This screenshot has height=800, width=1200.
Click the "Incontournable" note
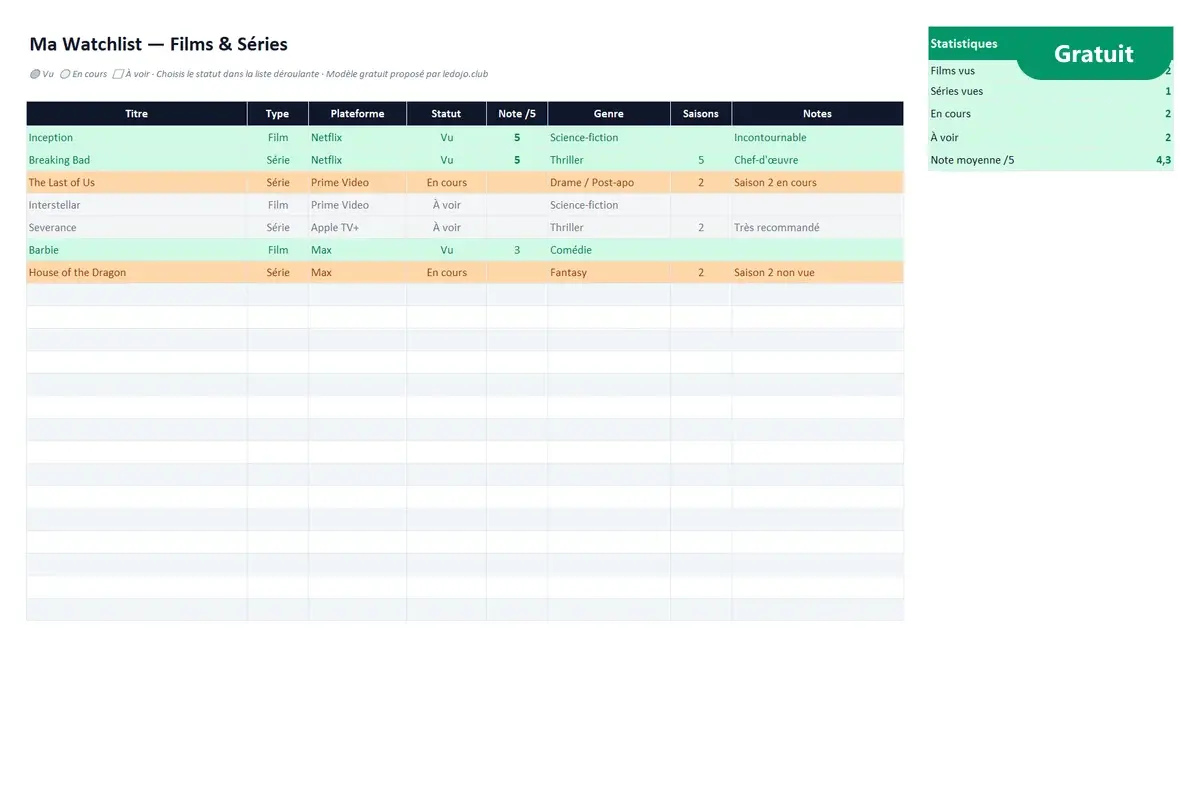pyautogui.click(x=770, y=137)
